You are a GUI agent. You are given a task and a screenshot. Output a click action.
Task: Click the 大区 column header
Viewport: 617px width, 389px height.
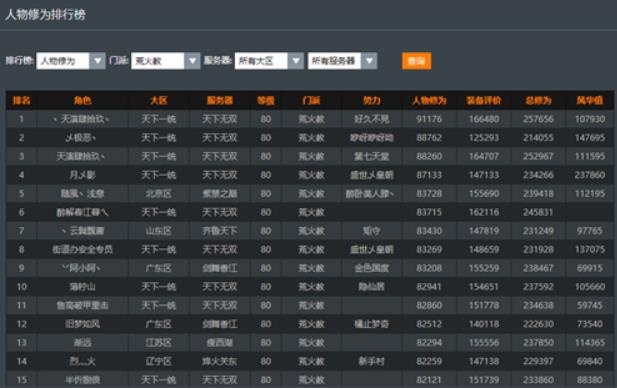tap(159, 101)
